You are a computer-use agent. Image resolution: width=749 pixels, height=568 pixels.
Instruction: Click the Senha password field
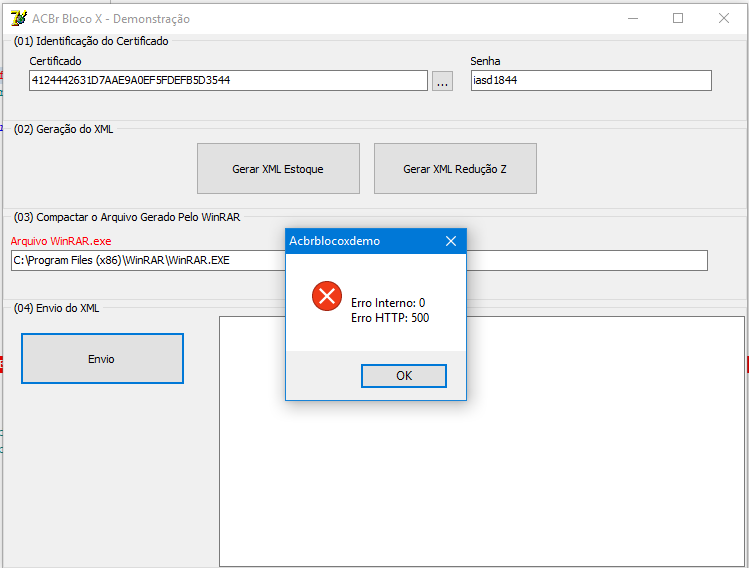(x=591, y=80)
